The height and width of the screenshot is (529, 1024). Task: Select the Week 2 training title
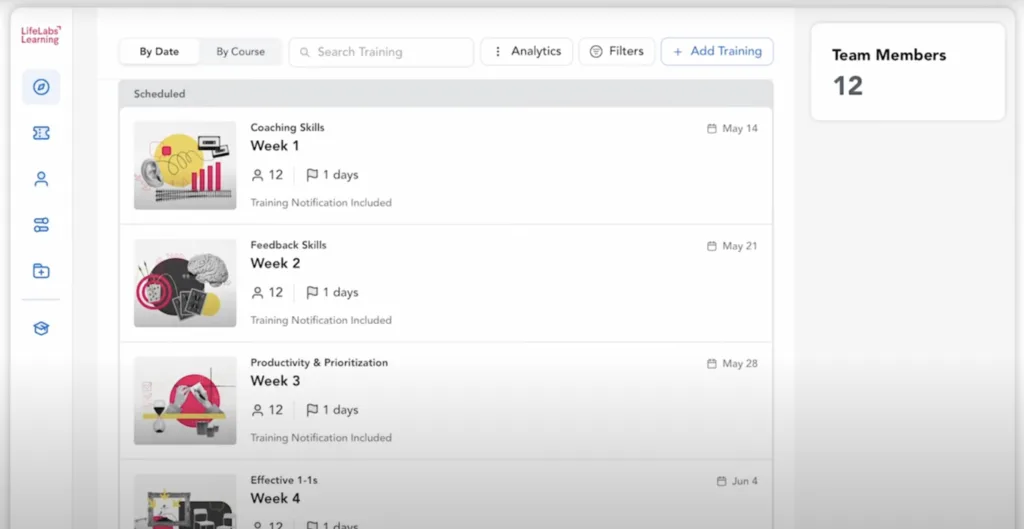coord(276,264)
